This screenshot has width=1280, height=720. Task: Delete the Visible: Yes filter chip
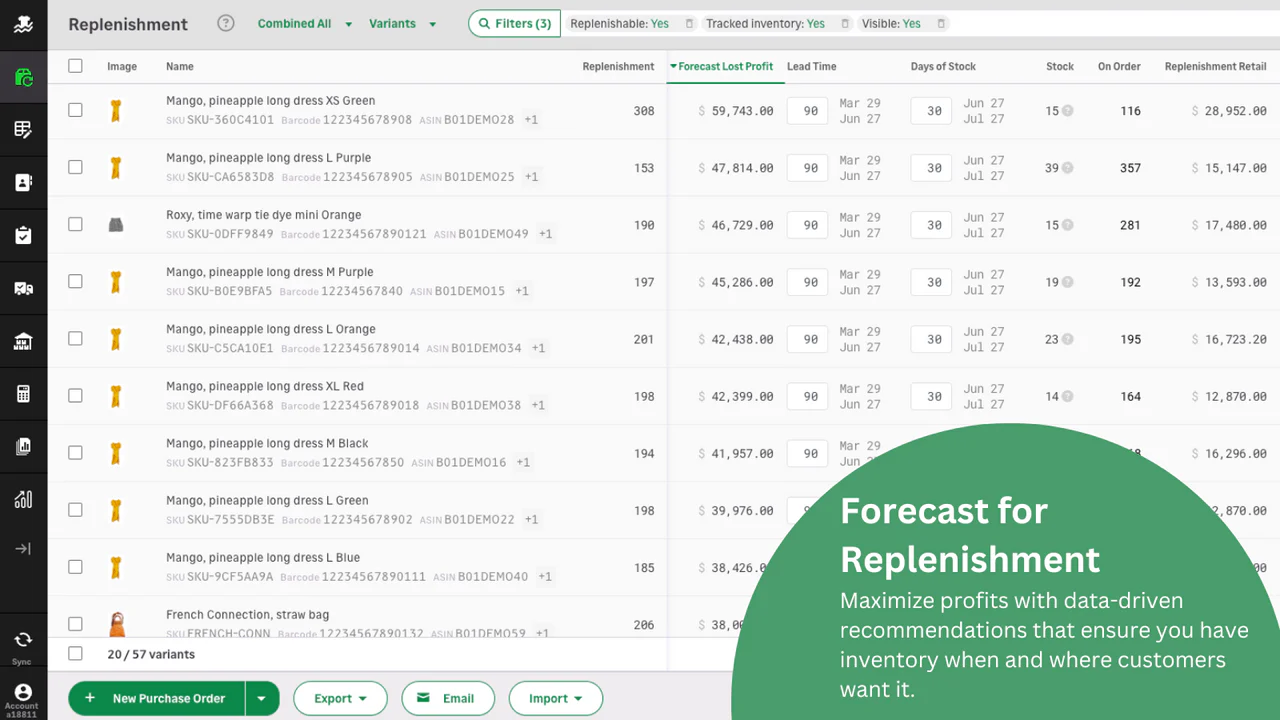point(941,24)
